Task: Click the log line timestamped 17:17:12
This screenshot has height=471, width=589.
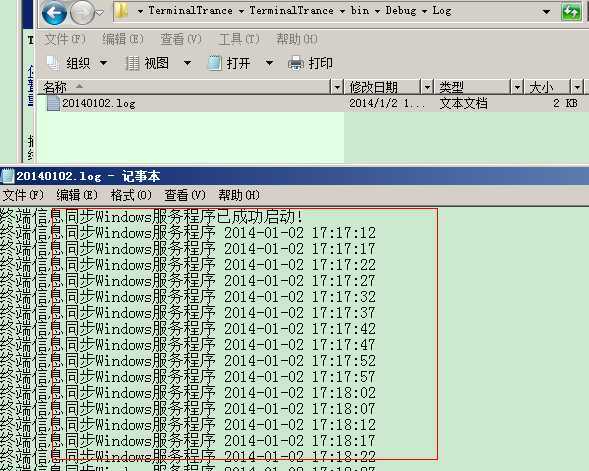Action: tap(188, 233)
